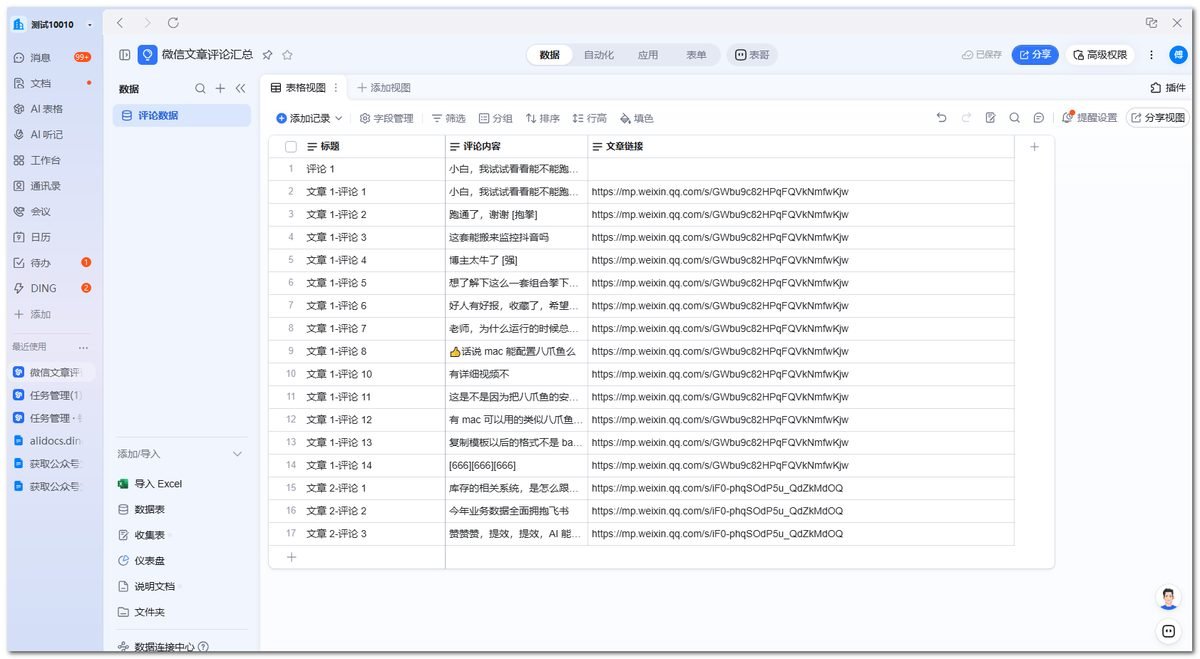Viewport: 1200px width, 659px height.
Task: Click the 排序 sort button
Action: (x=543, y=118)
